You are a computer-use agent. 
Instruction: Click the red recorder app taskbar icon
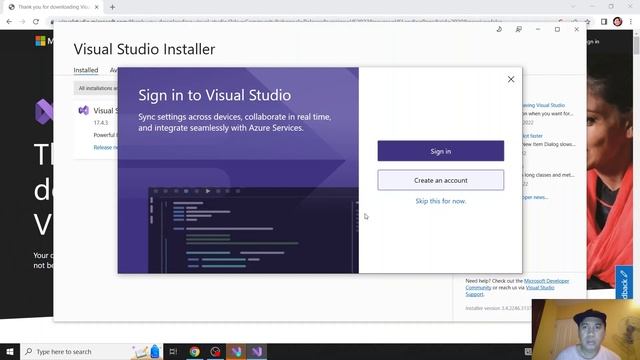point(216,351)
